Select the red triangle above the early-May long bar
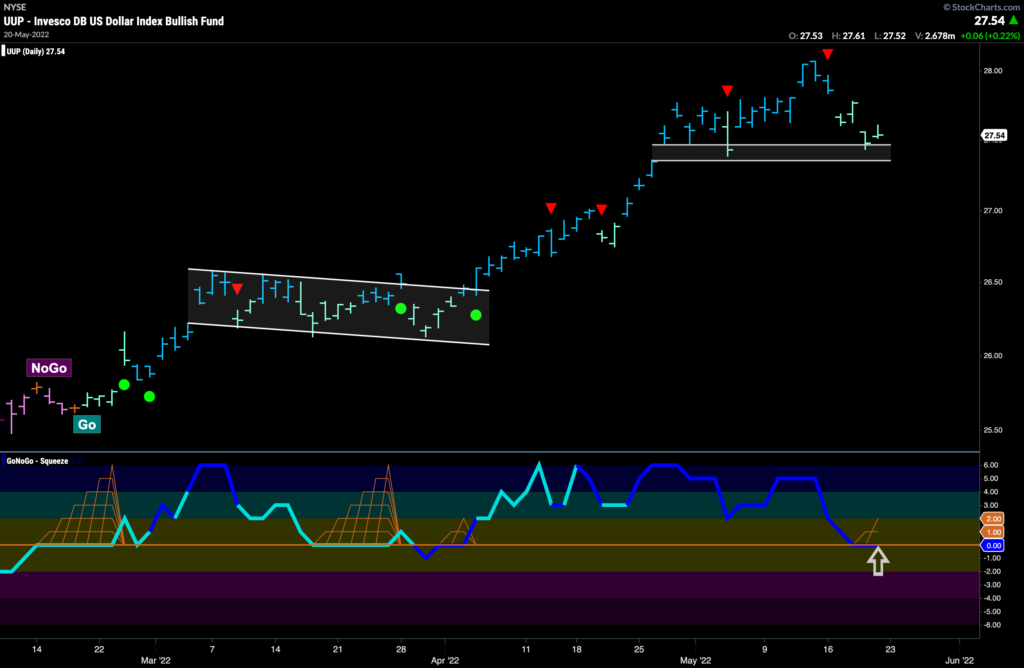Image resolution: width=1024 pixels, height=668 pixels. [x=727, y=91]
